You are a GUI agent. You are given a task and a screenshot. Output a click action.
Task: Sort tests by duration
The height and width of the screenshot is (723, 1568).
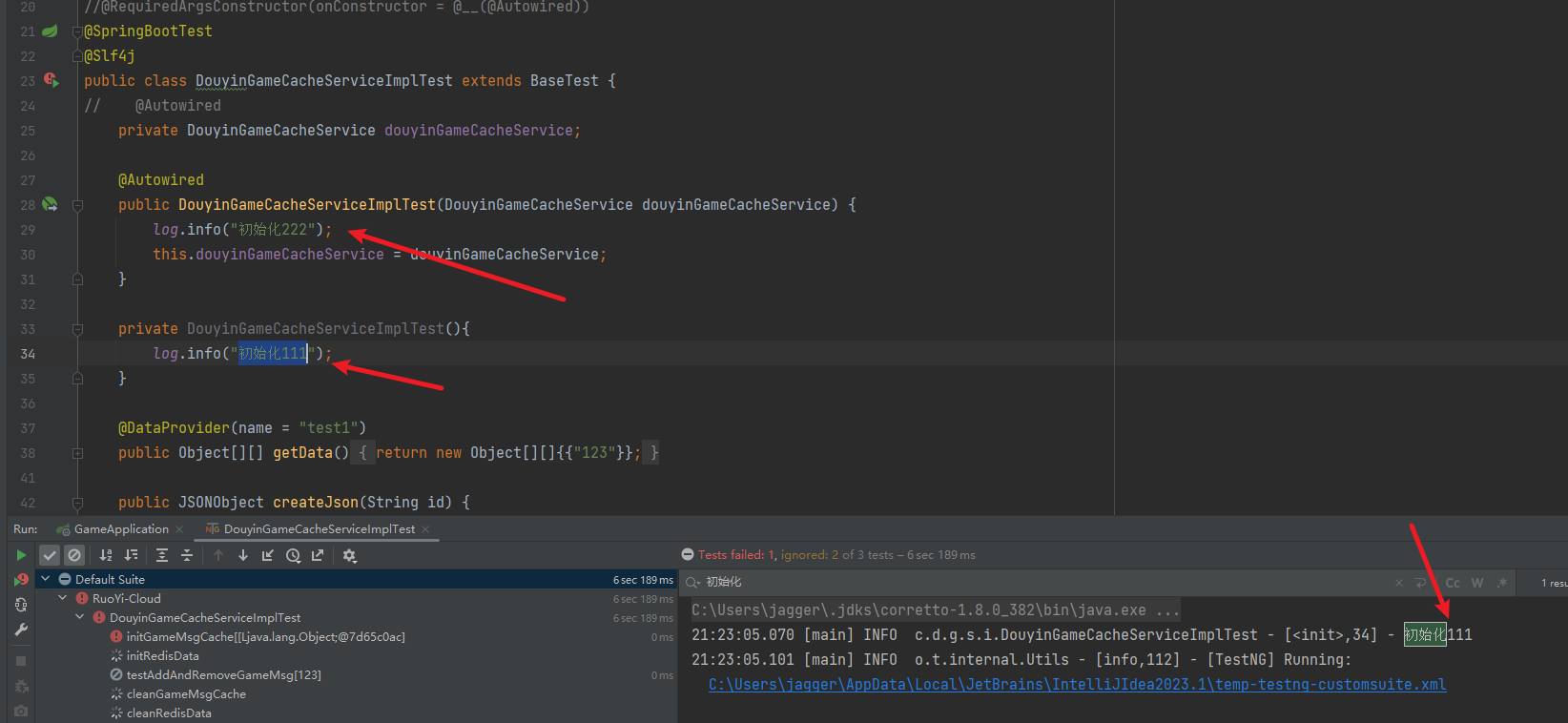[131, 555]
